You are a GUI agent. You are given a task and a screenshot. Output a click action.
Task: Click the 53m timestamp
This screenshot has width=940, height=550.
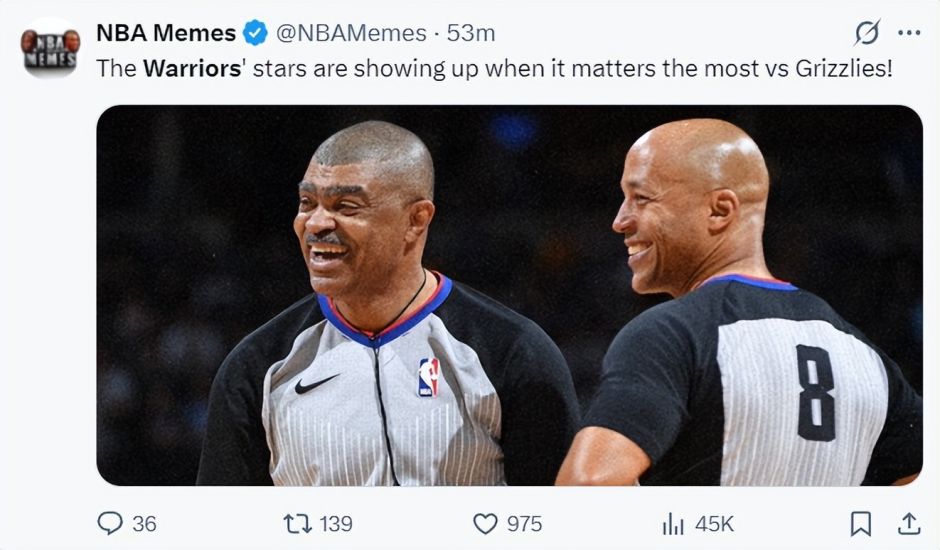click(471, 33)
